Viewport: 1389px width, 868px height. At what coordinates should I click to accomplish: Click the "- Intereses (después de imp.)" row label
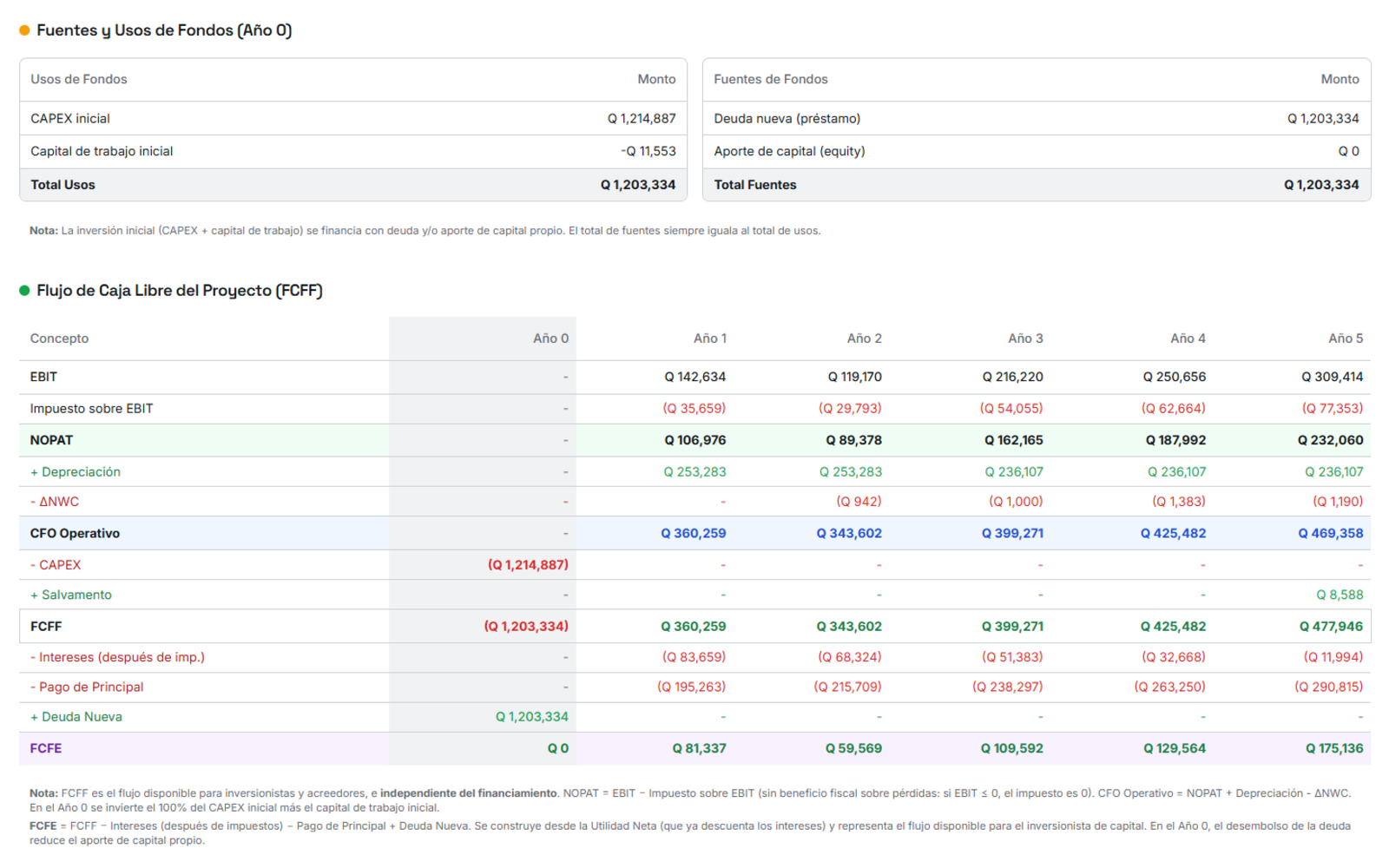(117, 657)
